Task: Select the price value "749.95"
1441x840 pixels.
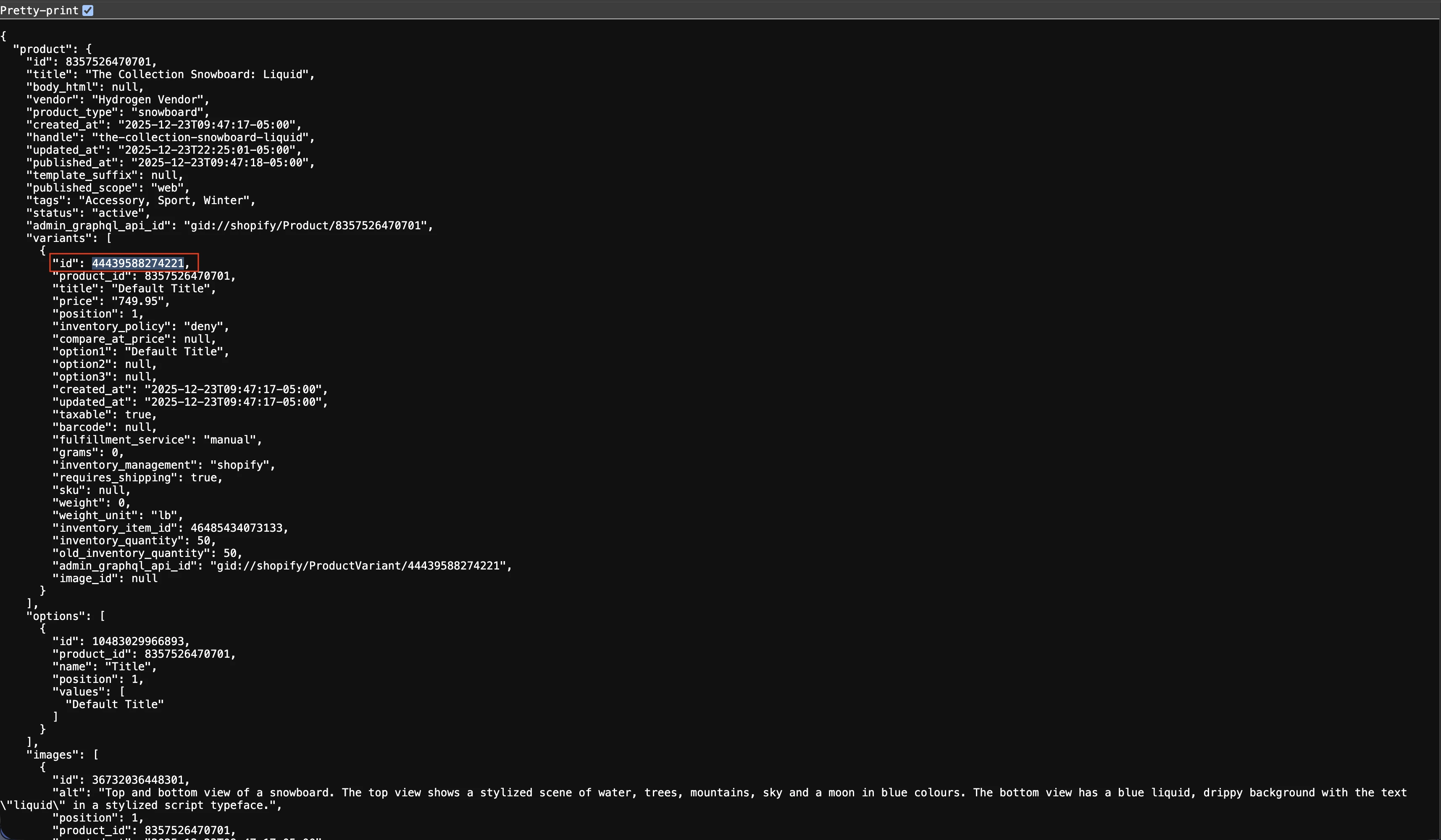Action: click(140, 301)
